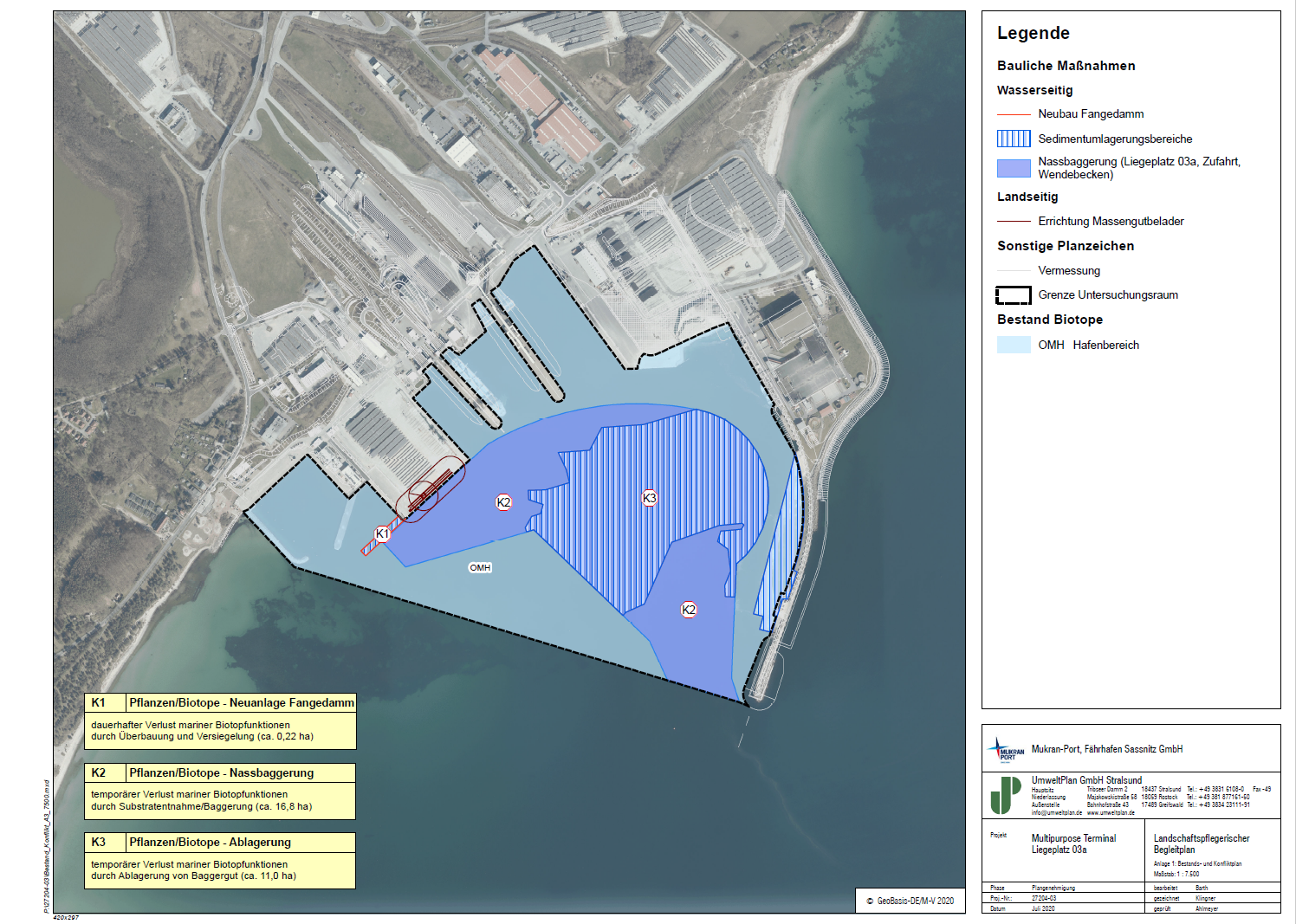Click the red Neubau Fangedamm line symbol
The height and width of the screenshot is (924, 1296).
[1013, 114]
